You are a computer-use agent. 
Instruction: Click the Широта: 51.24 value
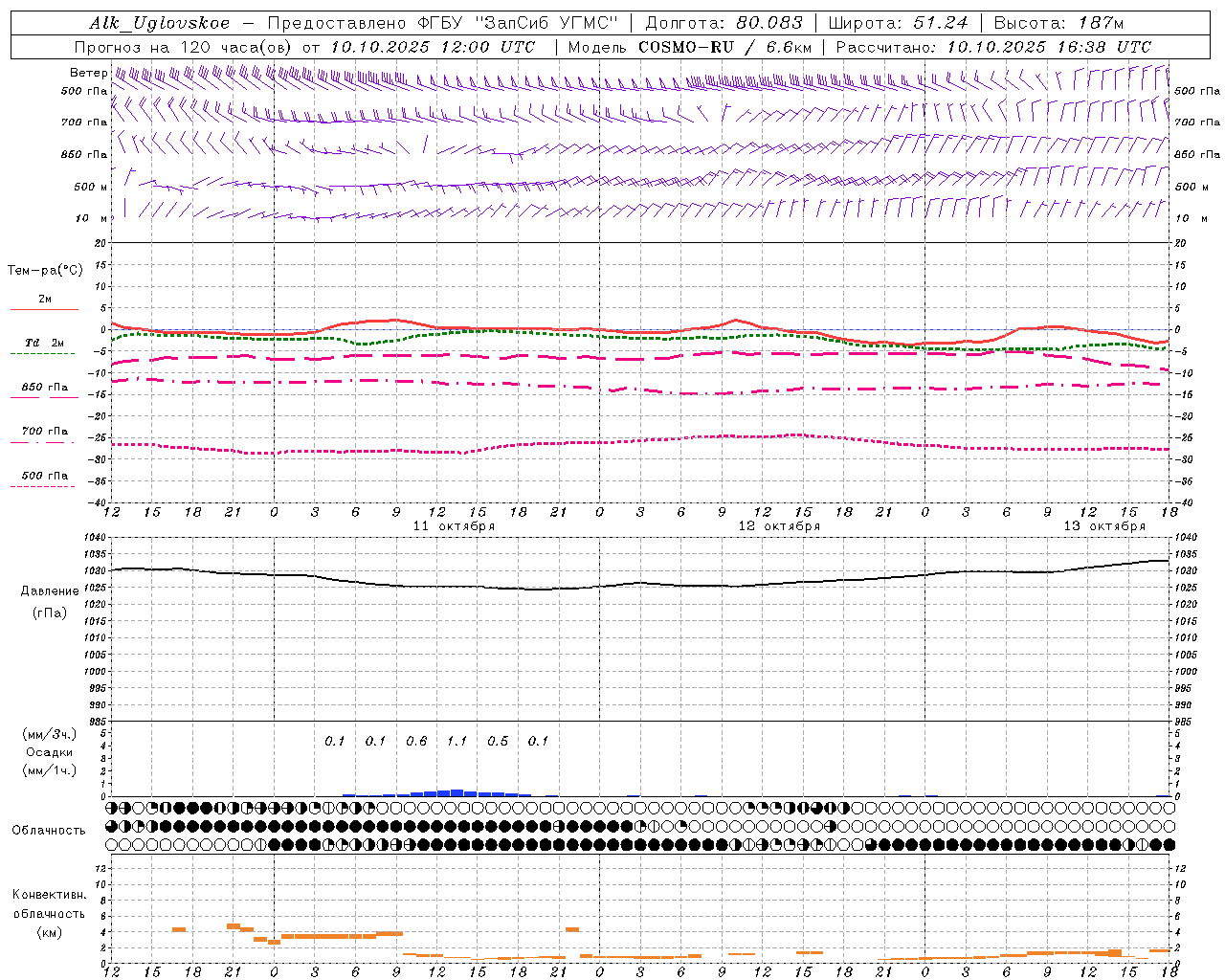tap(898, 23)
